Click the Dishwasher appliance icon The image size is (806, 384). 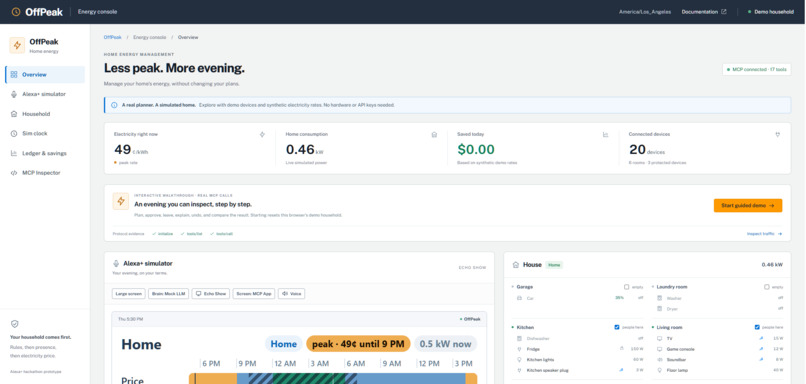(519, 338)
